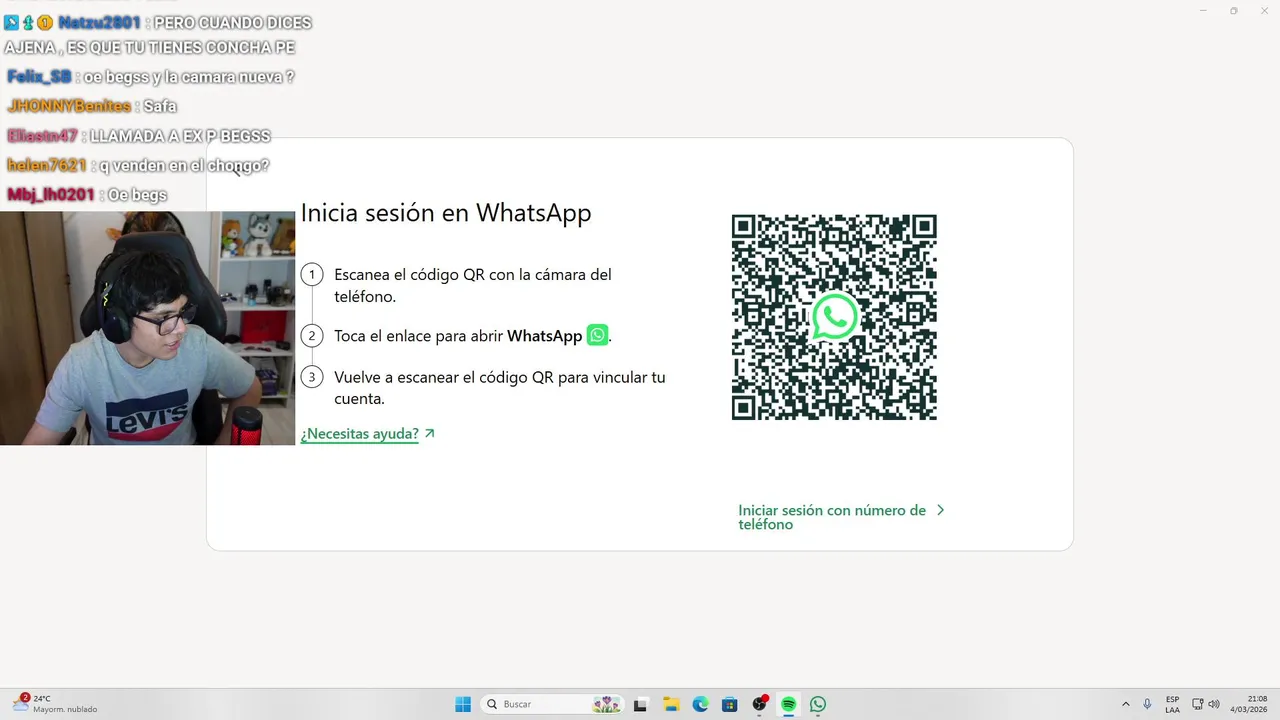Image resolution: width=1280 pixels, height=720 pixels.
Task: Open the ESP LAA keyboard language switcher
Action: point(1172,704)
